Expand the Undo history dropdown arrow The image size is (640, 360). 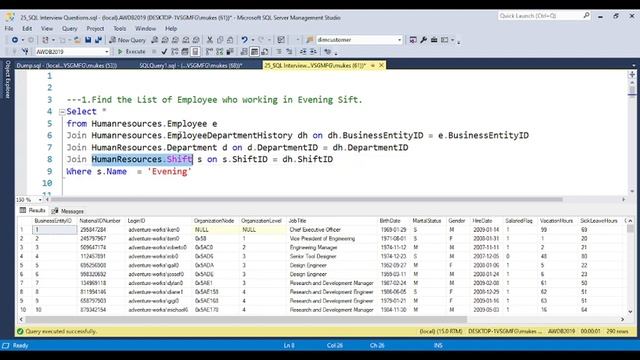pyautogui.click(x=253, y=40)
